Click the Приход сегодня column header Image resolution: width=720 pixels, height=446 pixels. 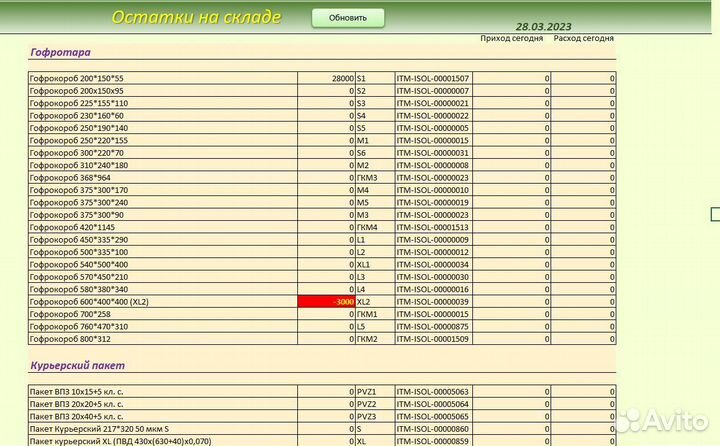512,38
